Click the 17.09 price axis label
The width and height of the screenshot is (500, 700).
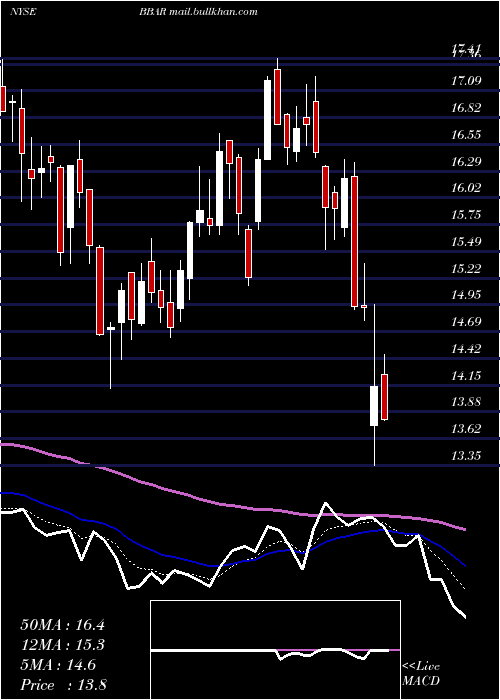466,81
